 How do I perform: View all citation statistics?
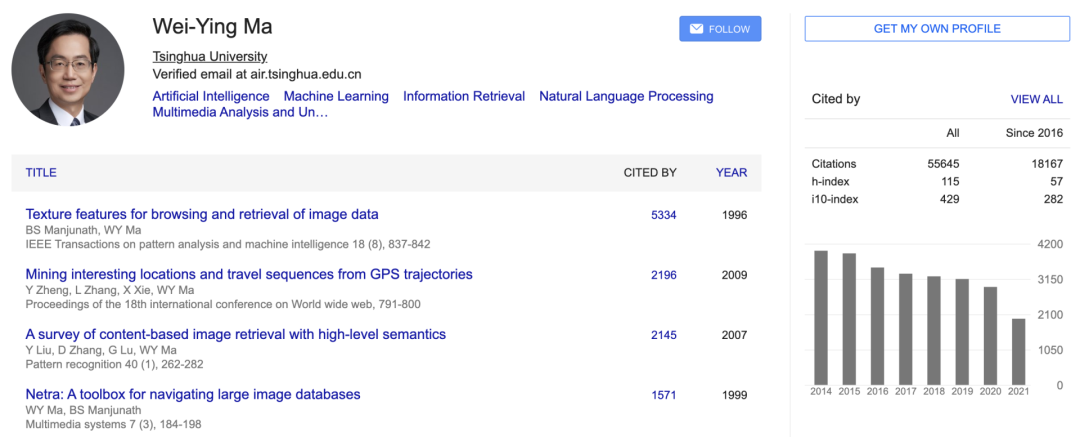pos(1036,99)
